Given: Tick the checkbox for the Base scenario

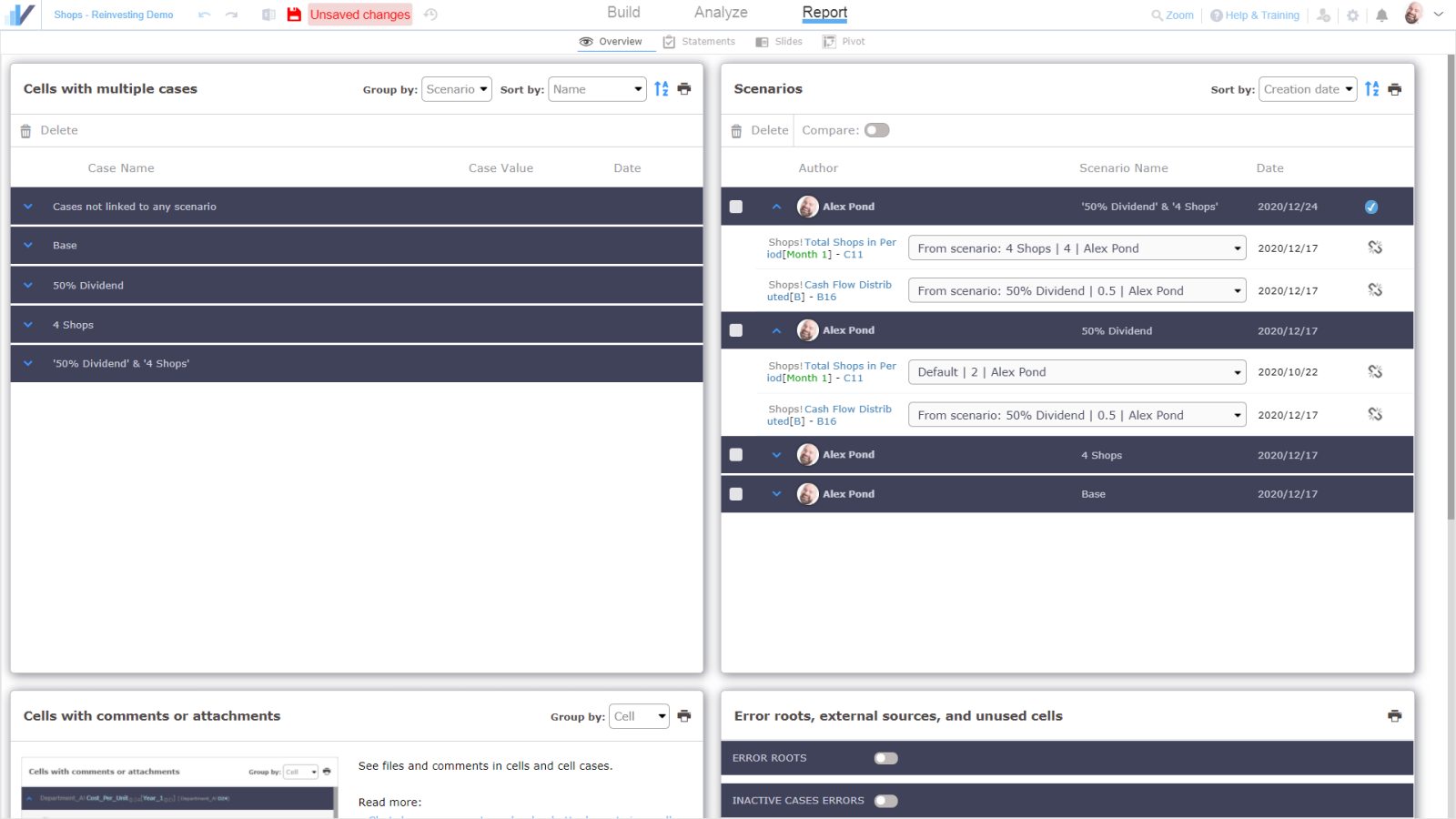Looking at the screenshot, I should pos(736,494).
